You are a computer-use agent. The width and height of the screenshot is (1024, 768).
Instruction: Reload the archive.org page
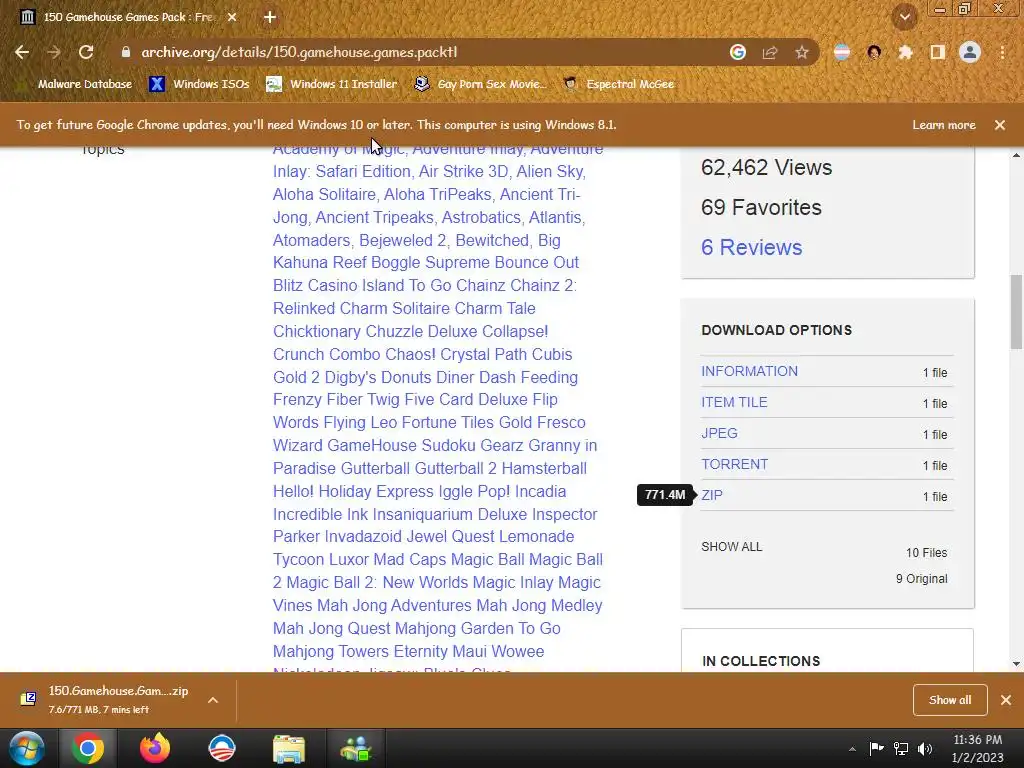point(86,52)
